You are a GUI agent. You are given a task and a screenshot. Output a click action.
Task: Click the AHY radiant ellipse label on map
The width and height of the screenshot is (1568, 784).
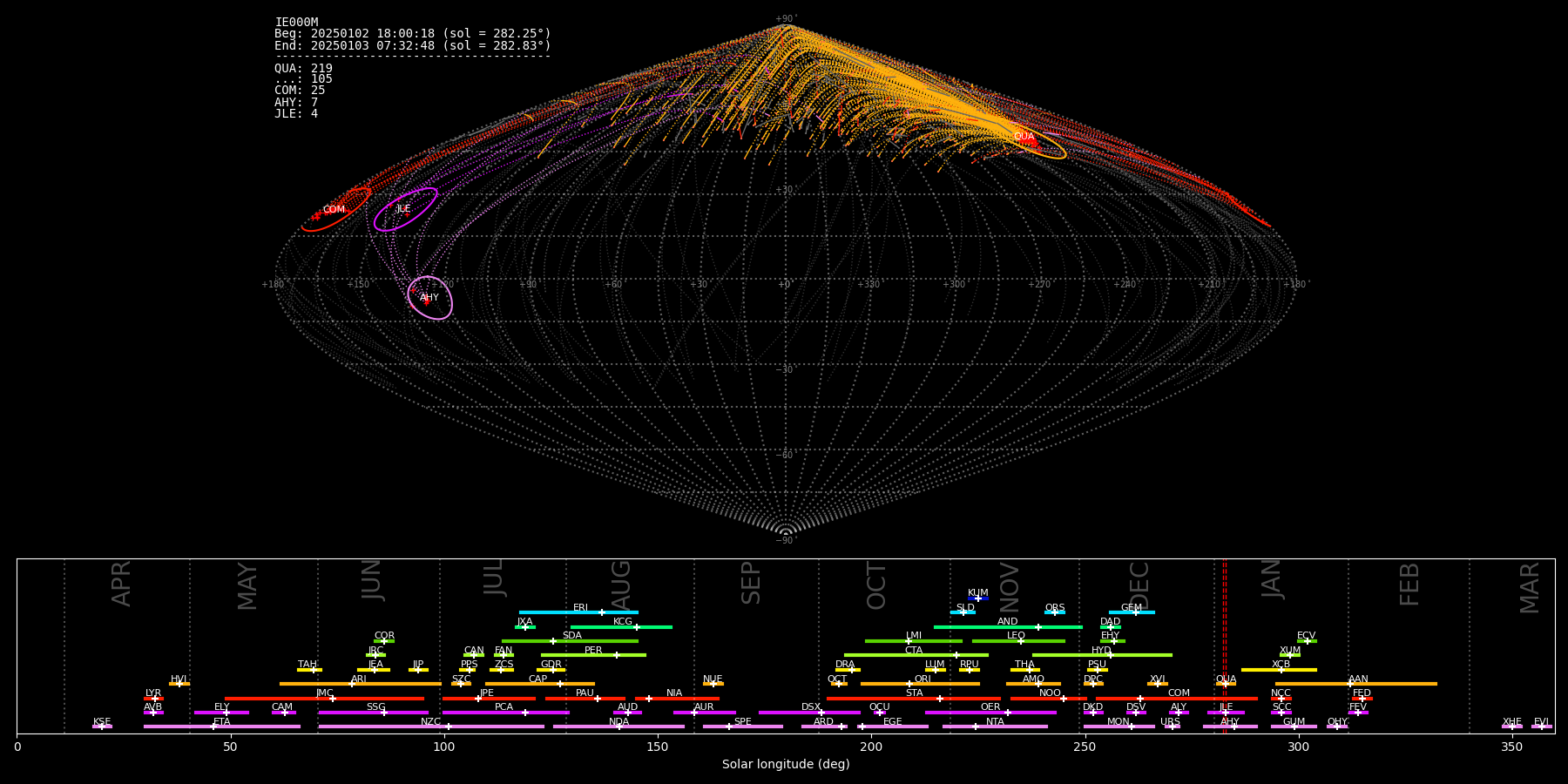(429, 298)
